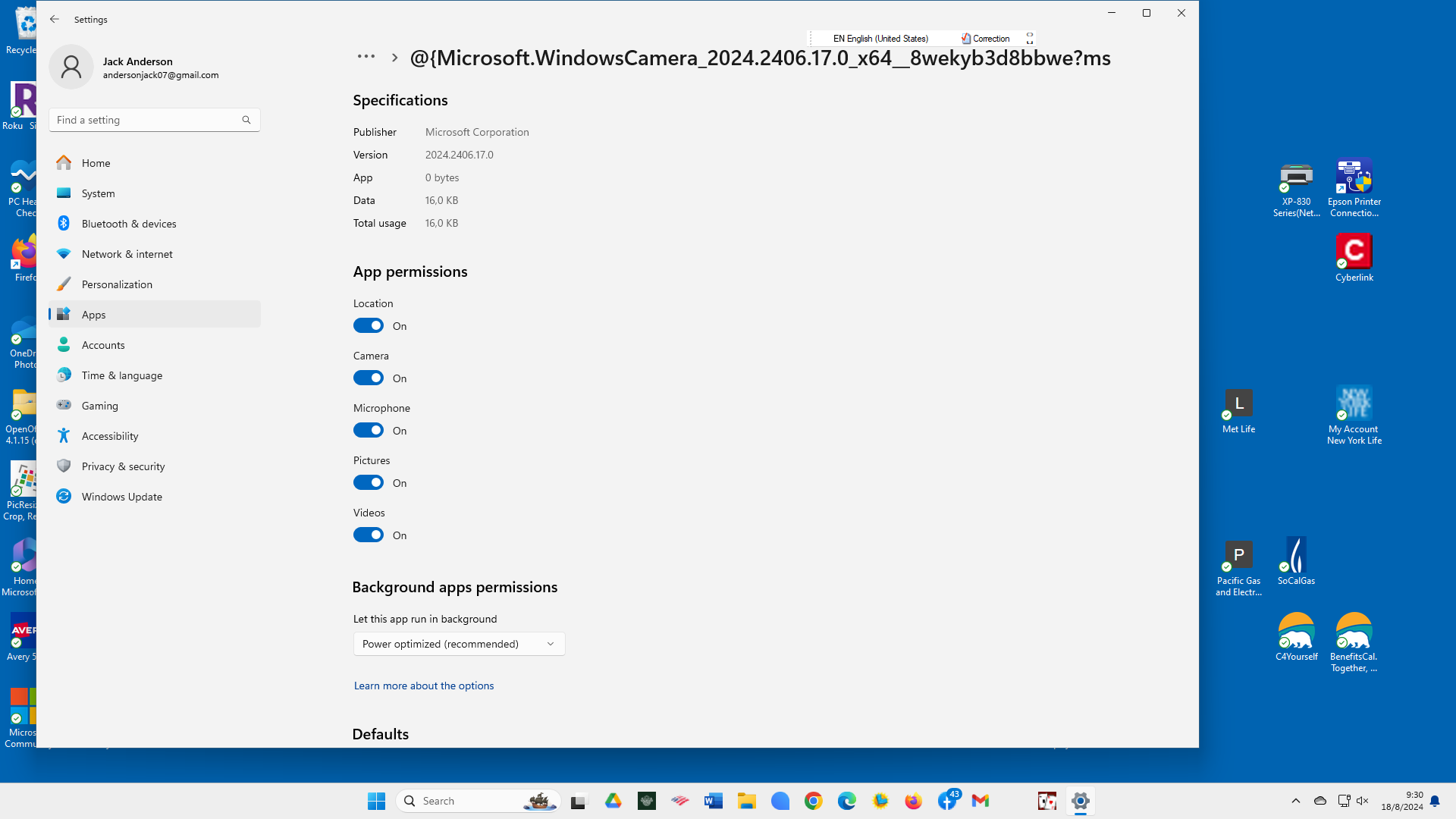Image resolution: width=1456 pixels, height=819 pixels.
Task: Click the Correction button in language bar
Action: [x=985, y=39]
